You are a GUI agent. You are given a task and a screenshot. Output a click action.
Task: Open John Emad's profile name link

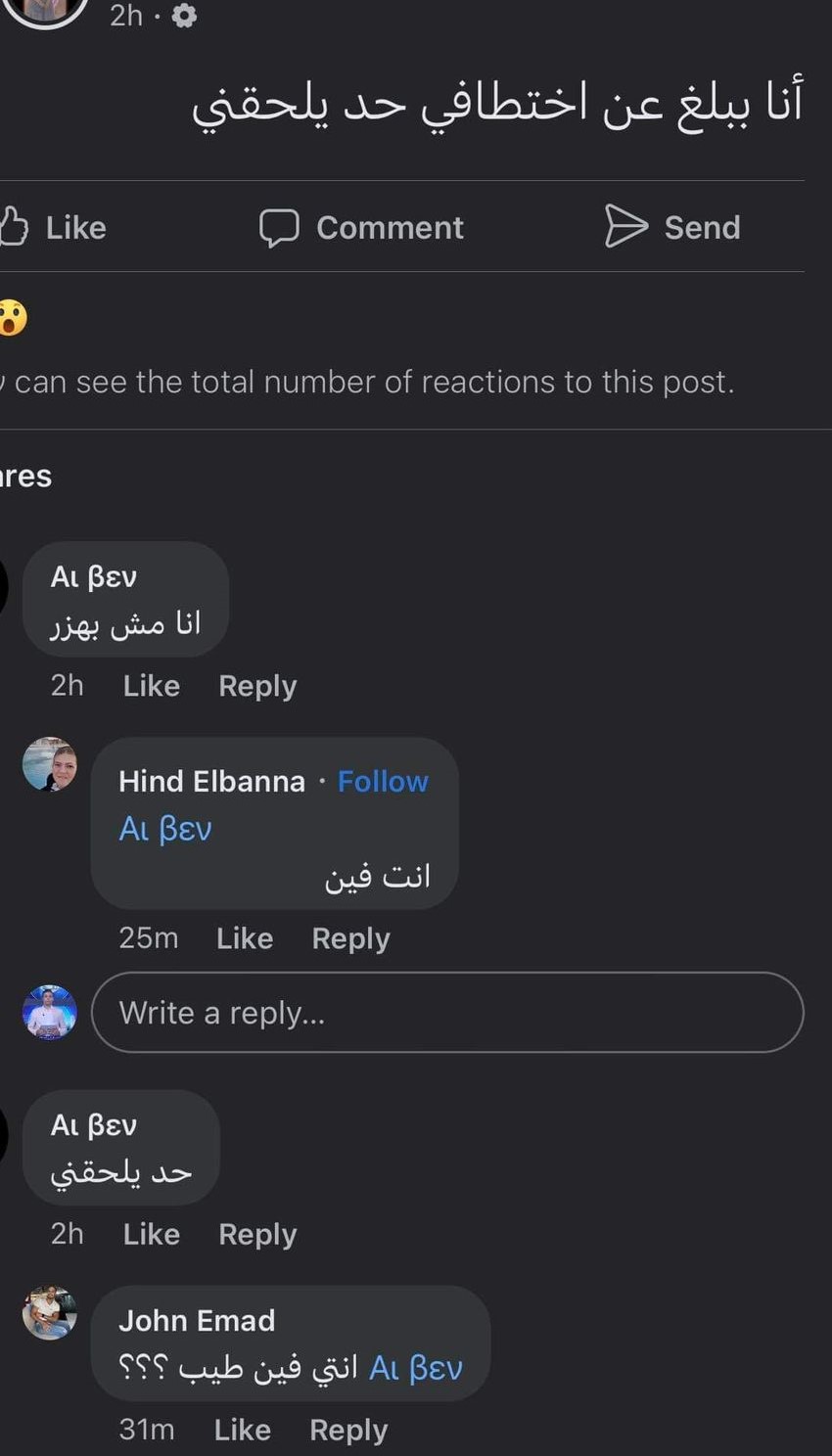[197, 1320]
